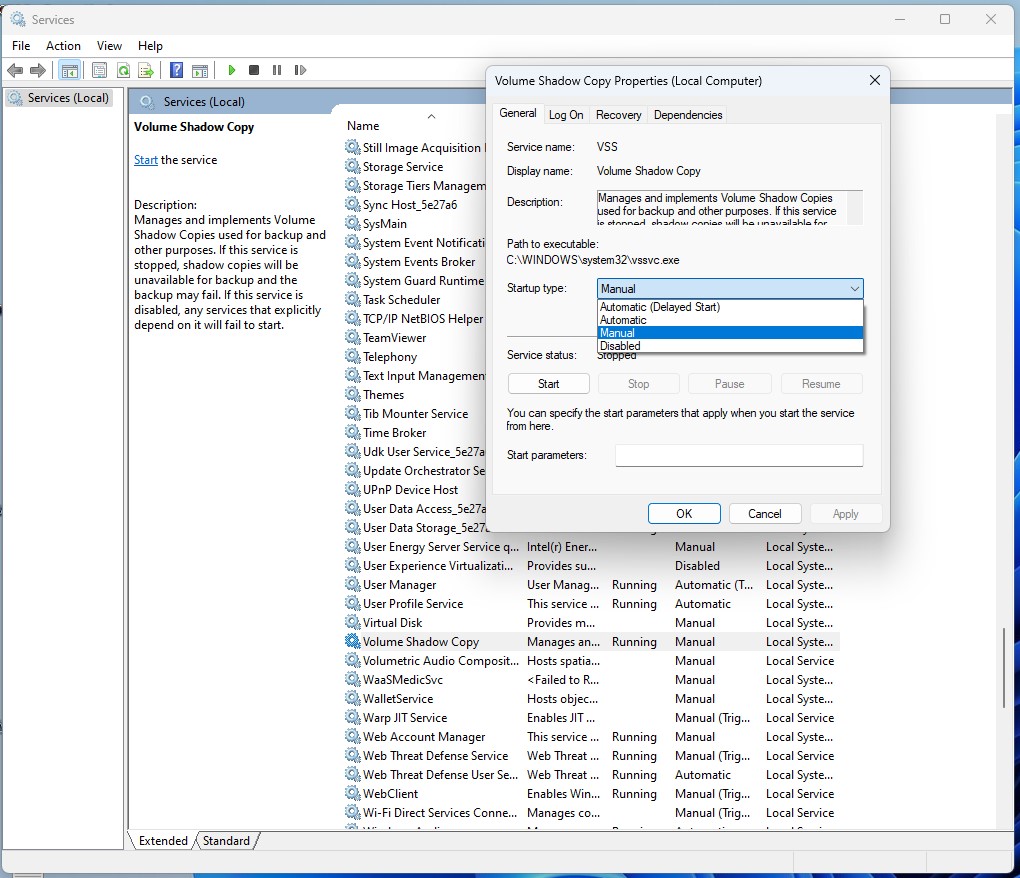Click the Stop Service square toolbar icon
1020x878 pixels.
pos(254,70)
